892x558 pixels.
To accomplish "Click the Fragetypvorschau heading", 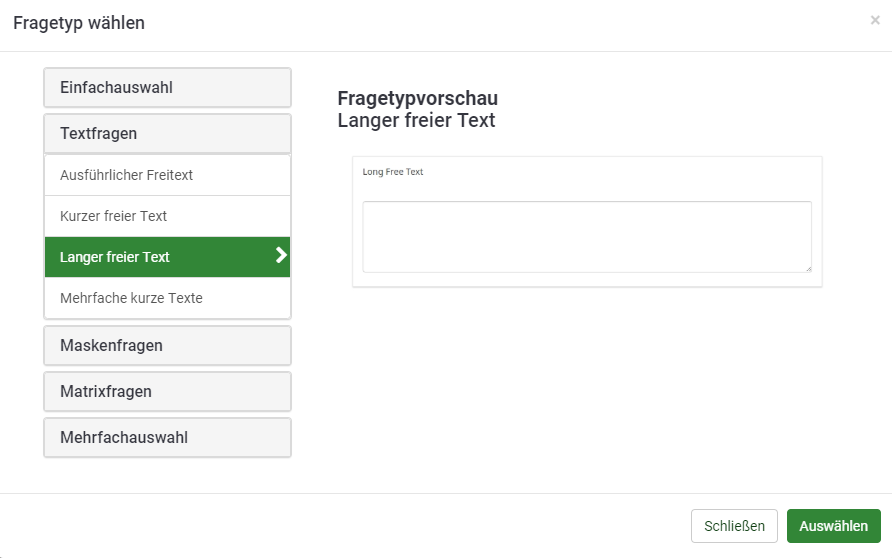I will coord(418,98).
